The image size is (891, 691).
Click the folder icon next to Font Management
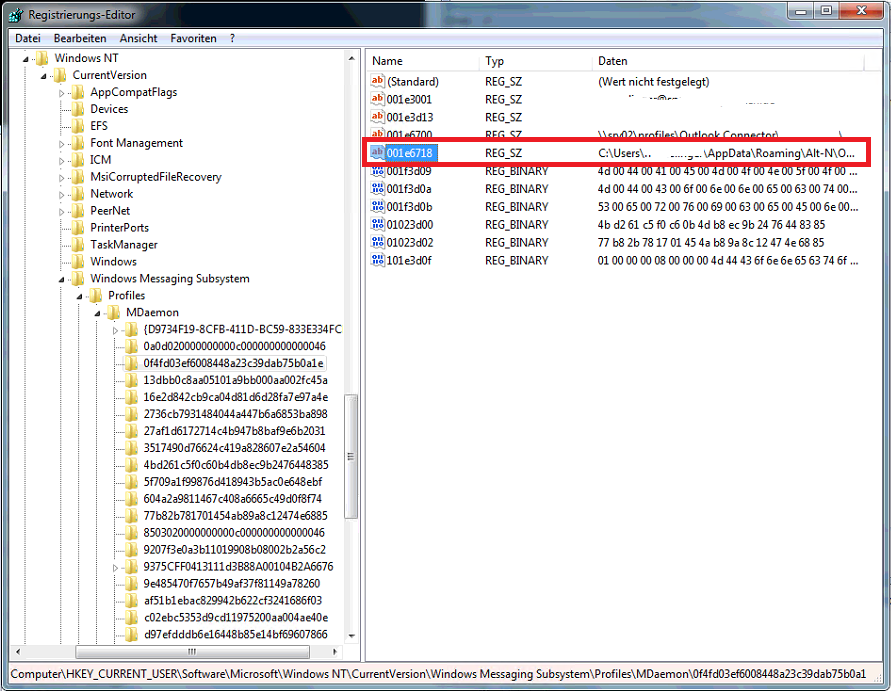pos(77,143)
